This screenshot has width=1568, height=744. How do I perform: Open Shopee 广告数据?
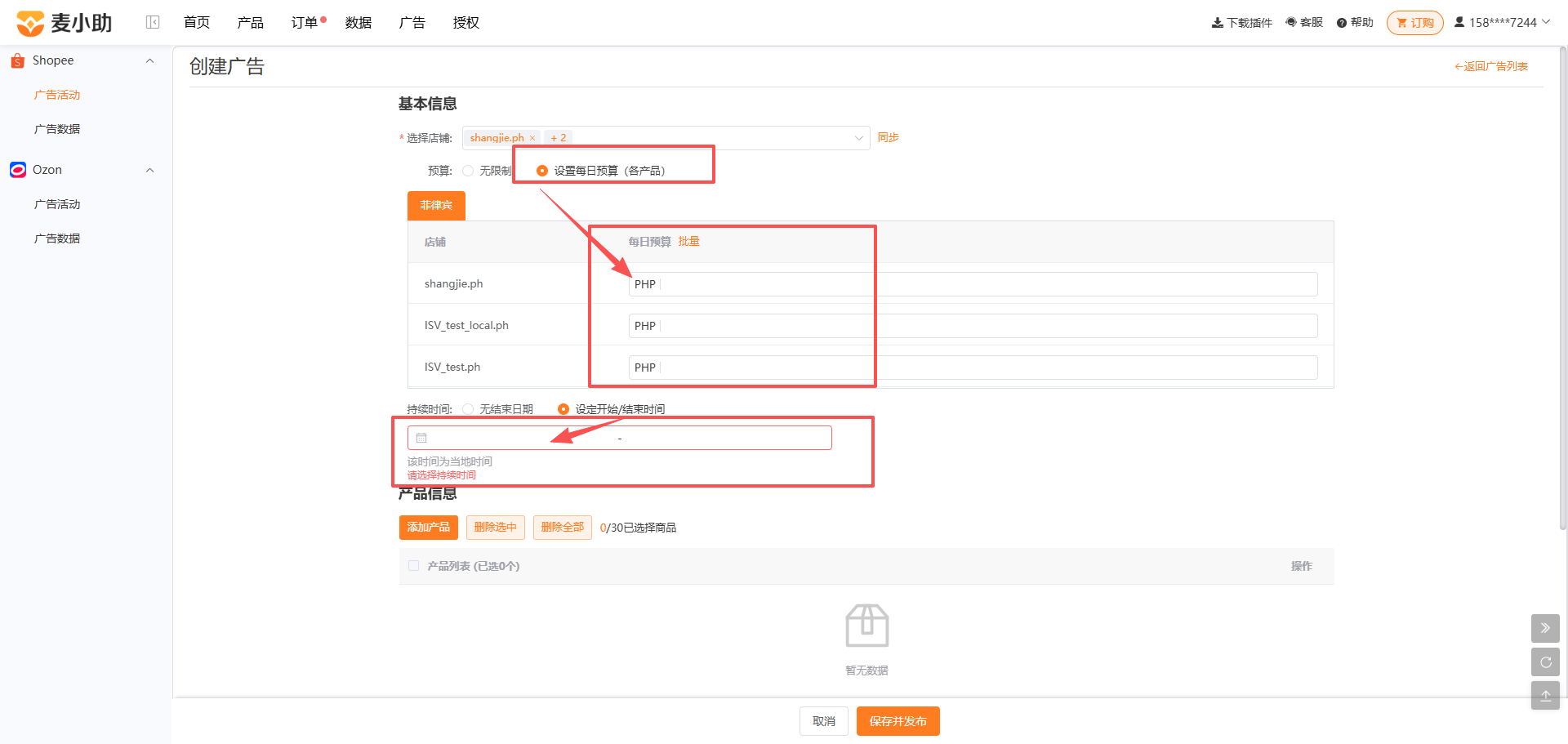57,129
